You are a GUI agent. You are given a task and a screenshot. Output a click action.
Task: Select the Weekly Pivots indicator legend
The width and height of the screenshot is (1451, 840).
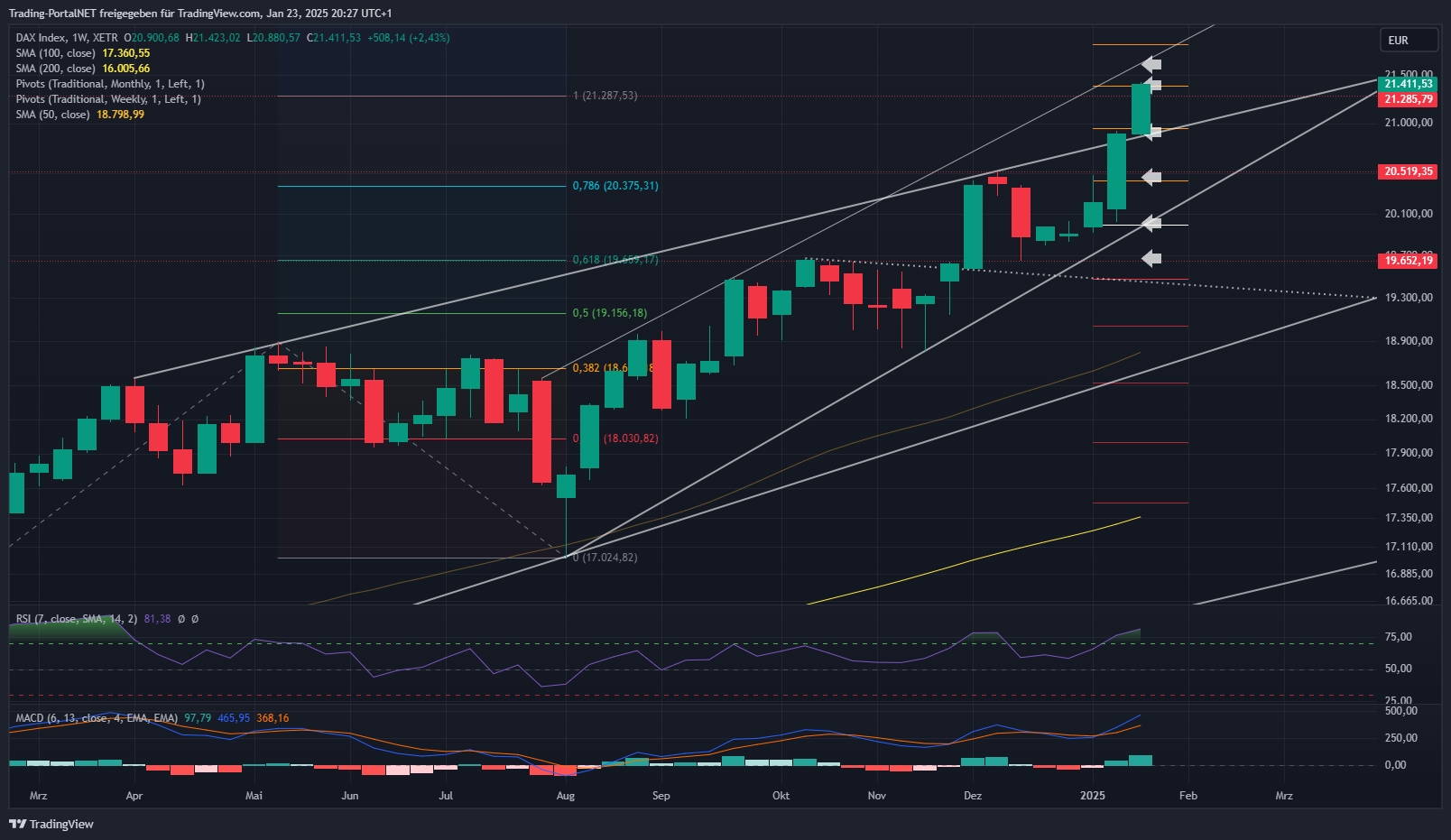pyautogui.click(x=108, y=99)
